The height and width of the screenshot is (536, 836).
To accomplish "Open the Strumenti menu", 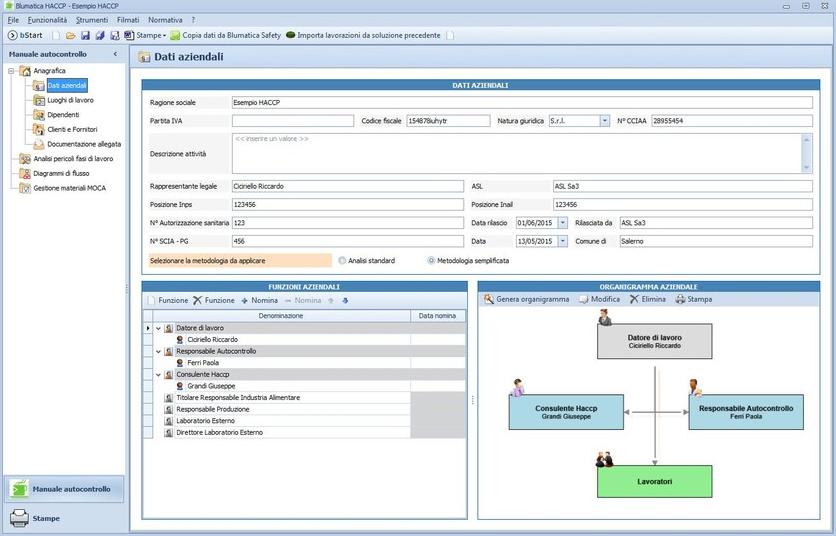I will tap(91, 19).
